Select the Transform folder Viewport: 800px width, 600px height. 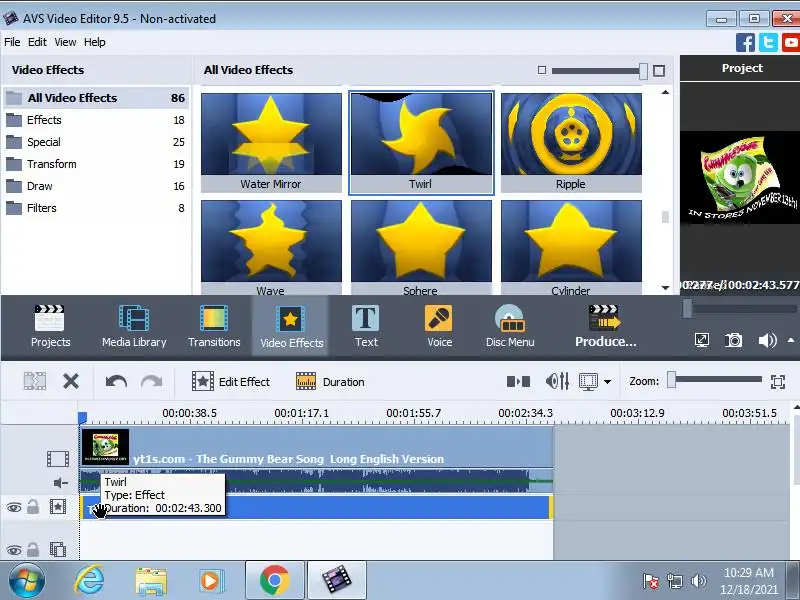pos(96,164)
